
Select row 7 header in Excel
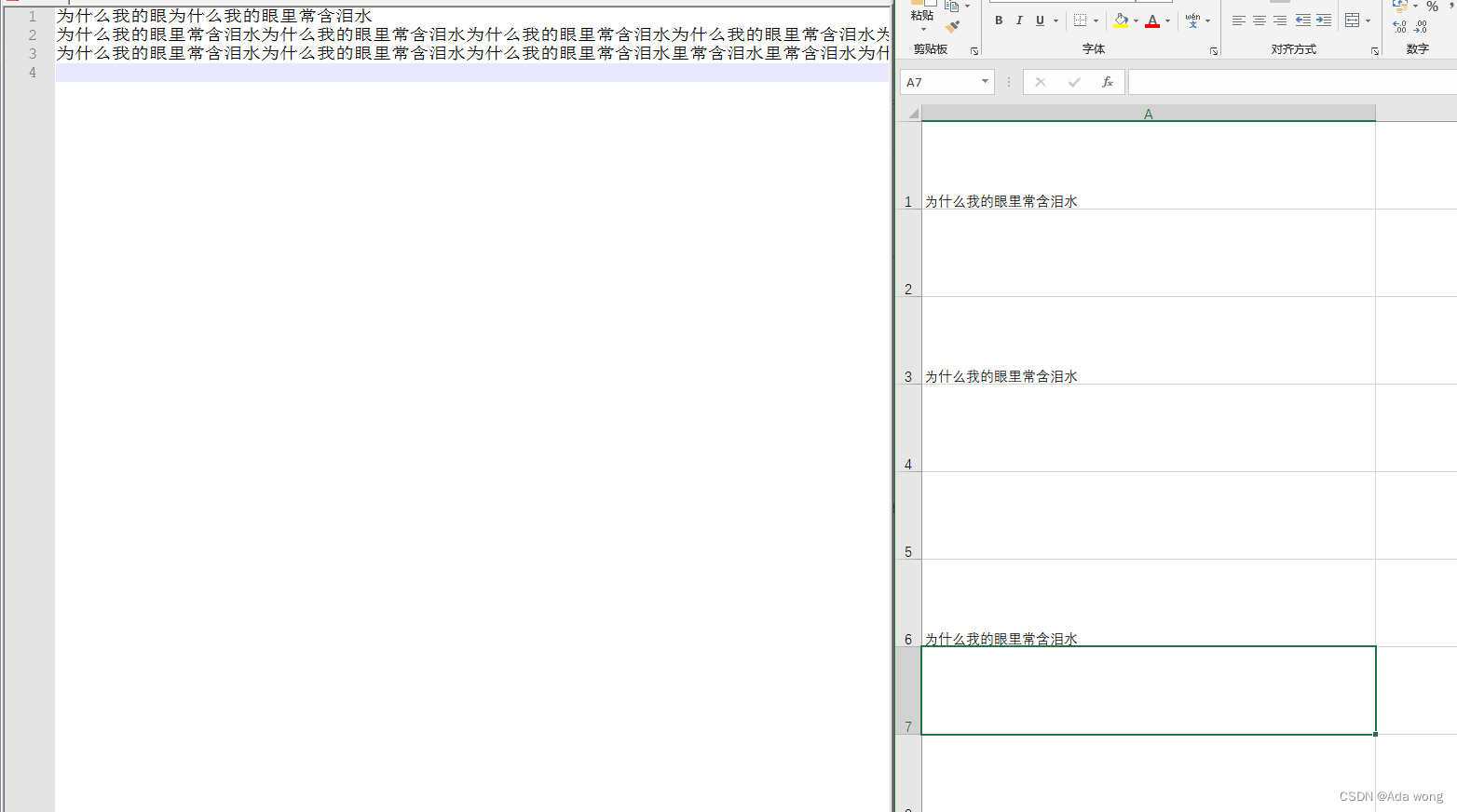908,690
